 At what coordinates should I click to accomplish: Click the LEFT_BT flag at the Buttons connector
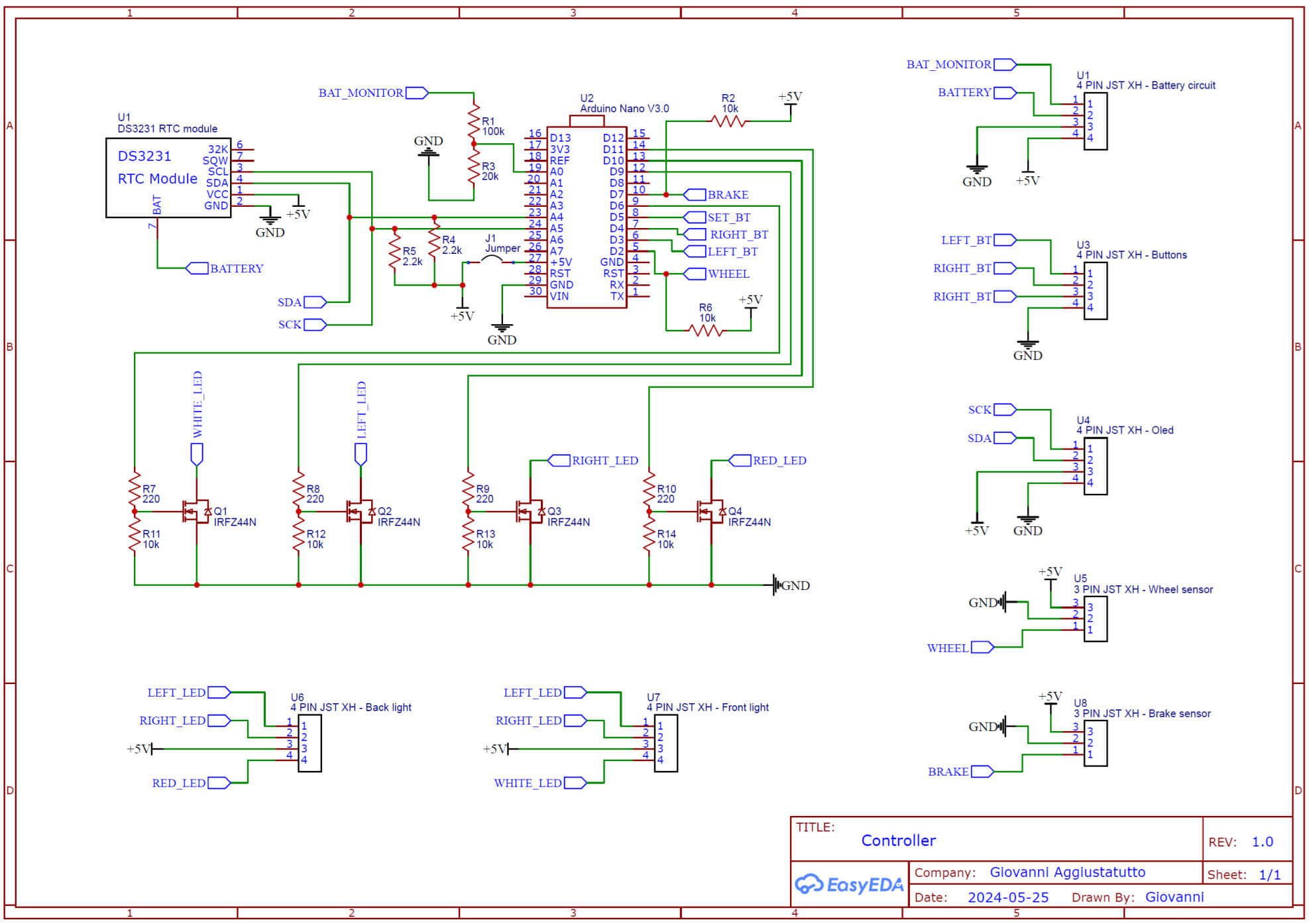tap(978, 240)
